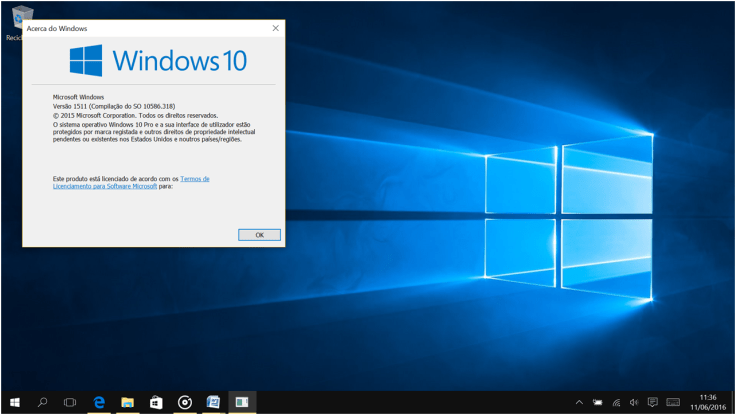
Task: Close the Acerca do Windows dialog
Action: 275,28
